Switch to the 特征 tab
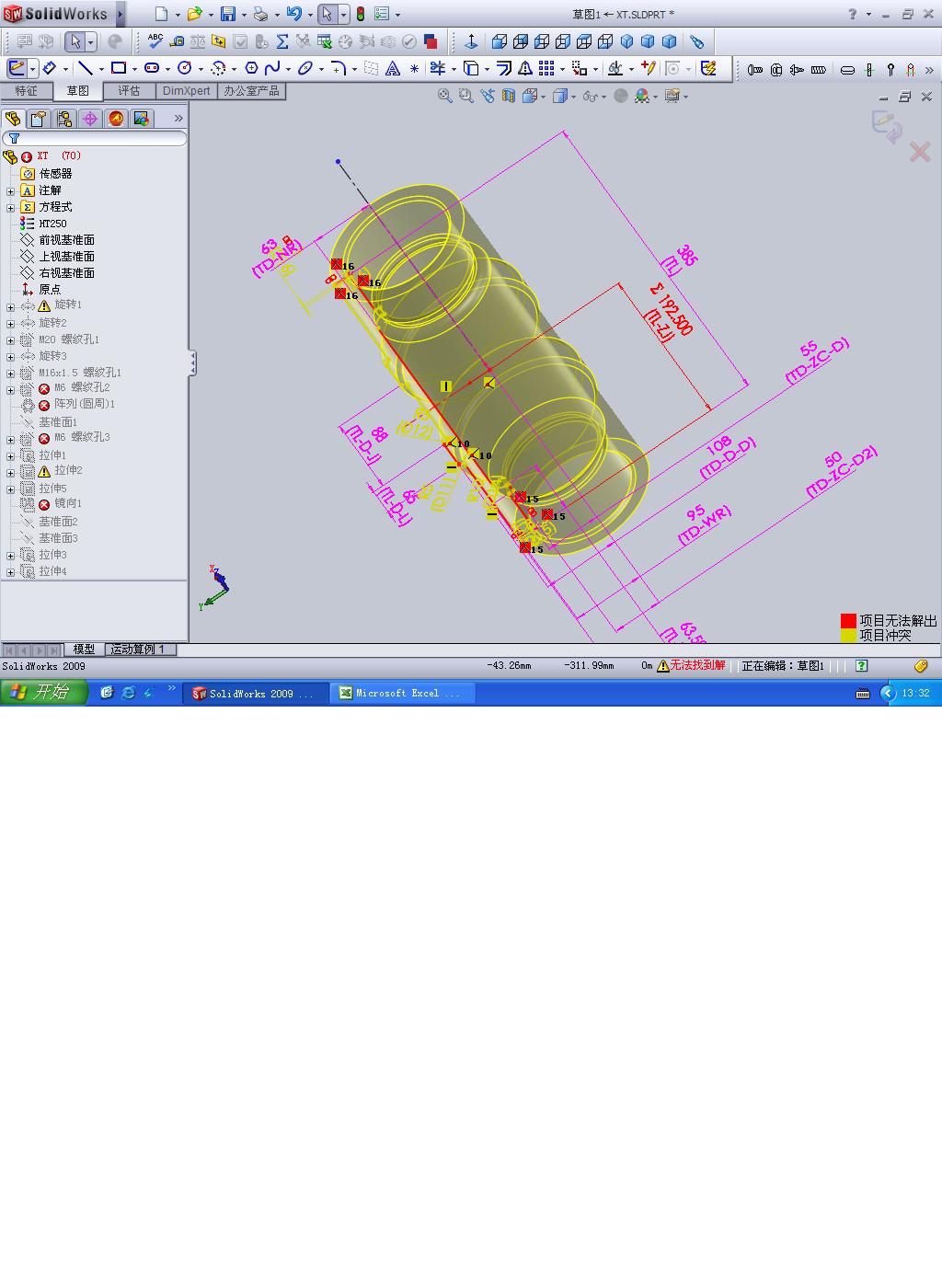Screen dimensions: 942x1288 coord(27,91)
